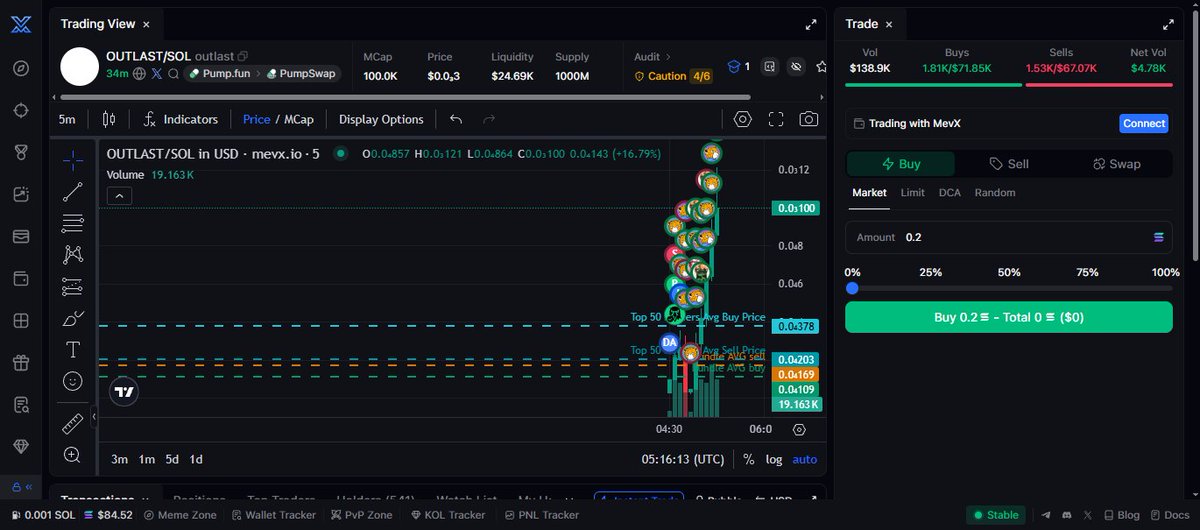Select the brush drawing tool

pyautogui.click(x=73, y=319)
